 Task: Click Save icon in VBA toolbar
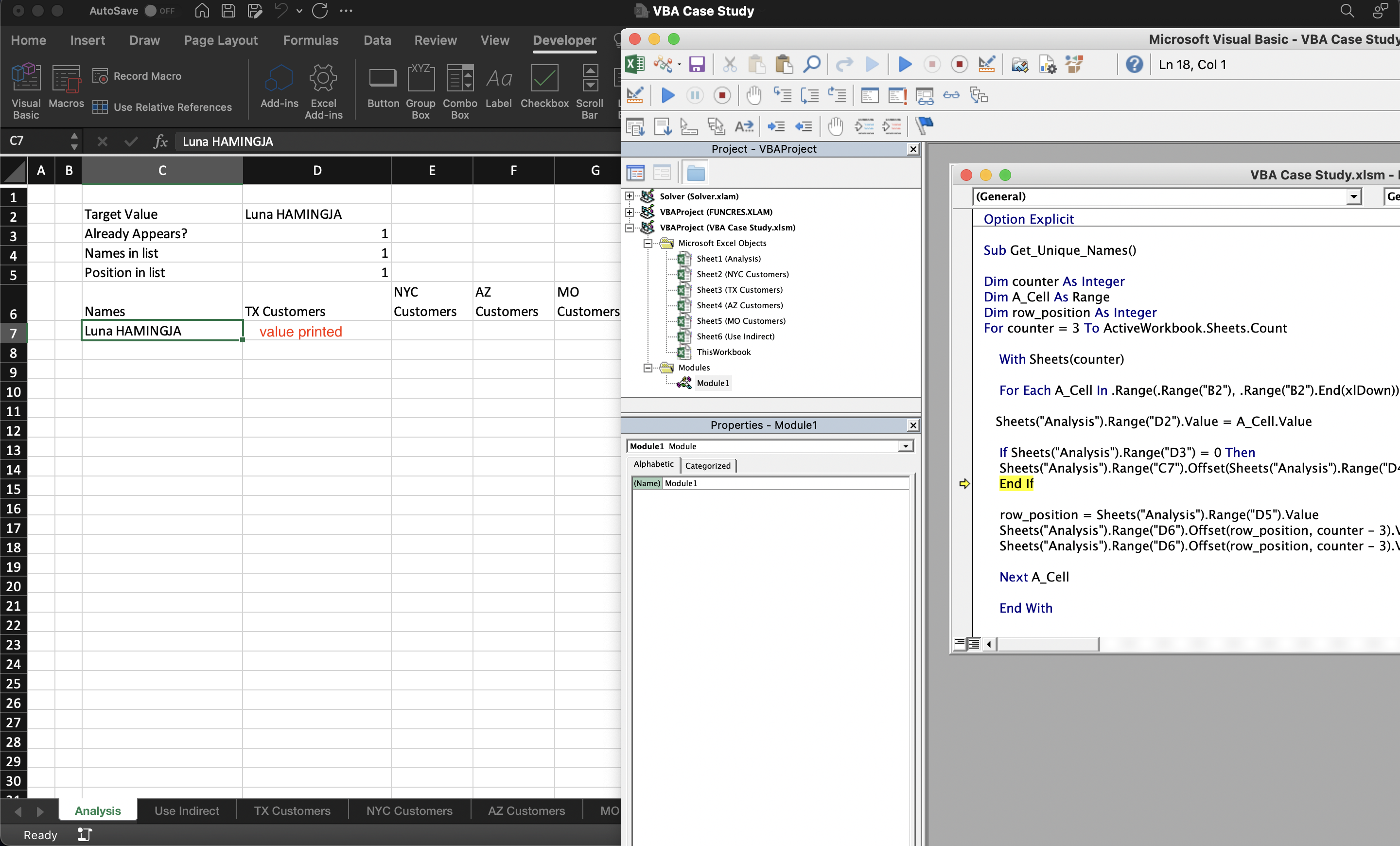tap(697, 64)
